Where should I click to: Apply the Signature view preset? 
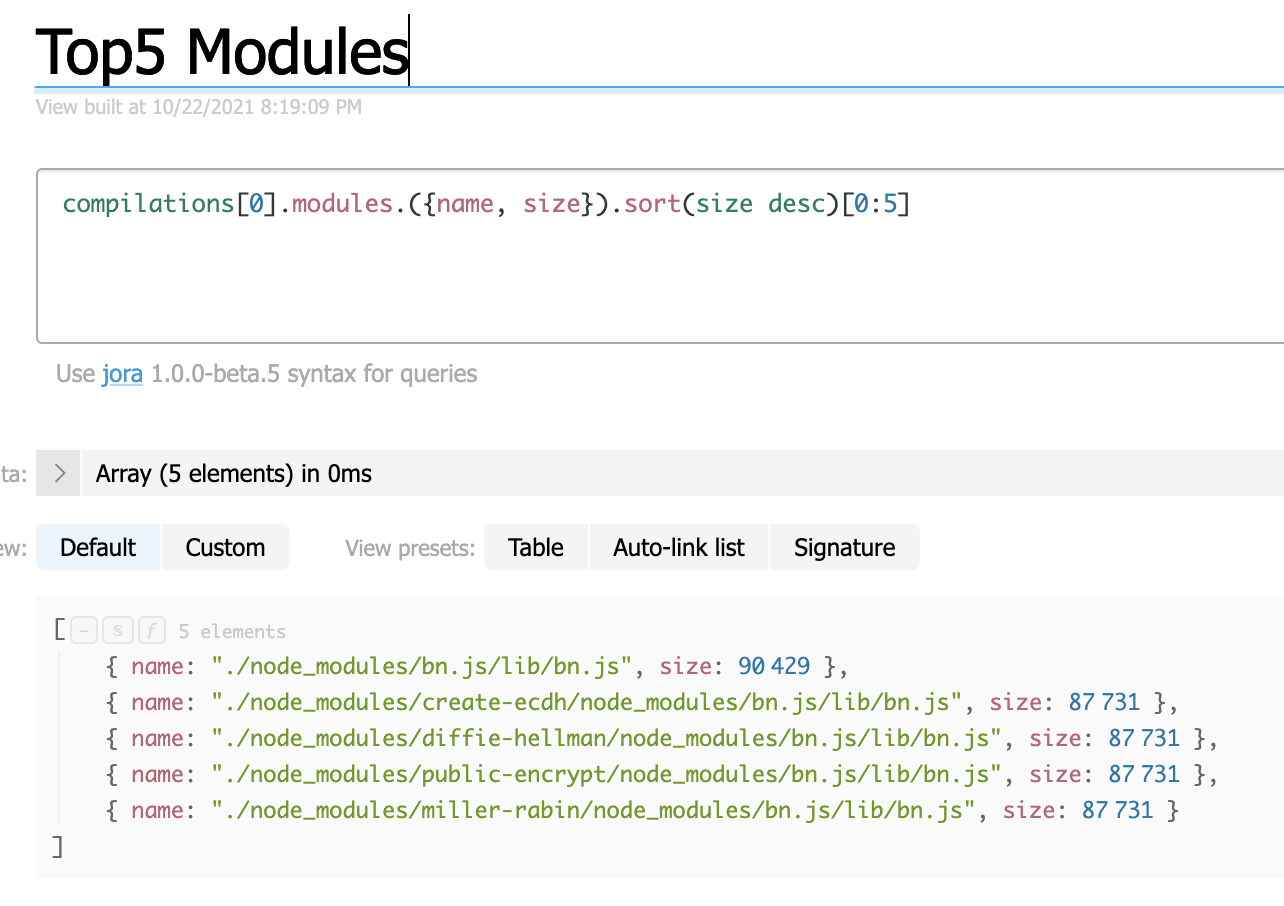coord(844,547)
